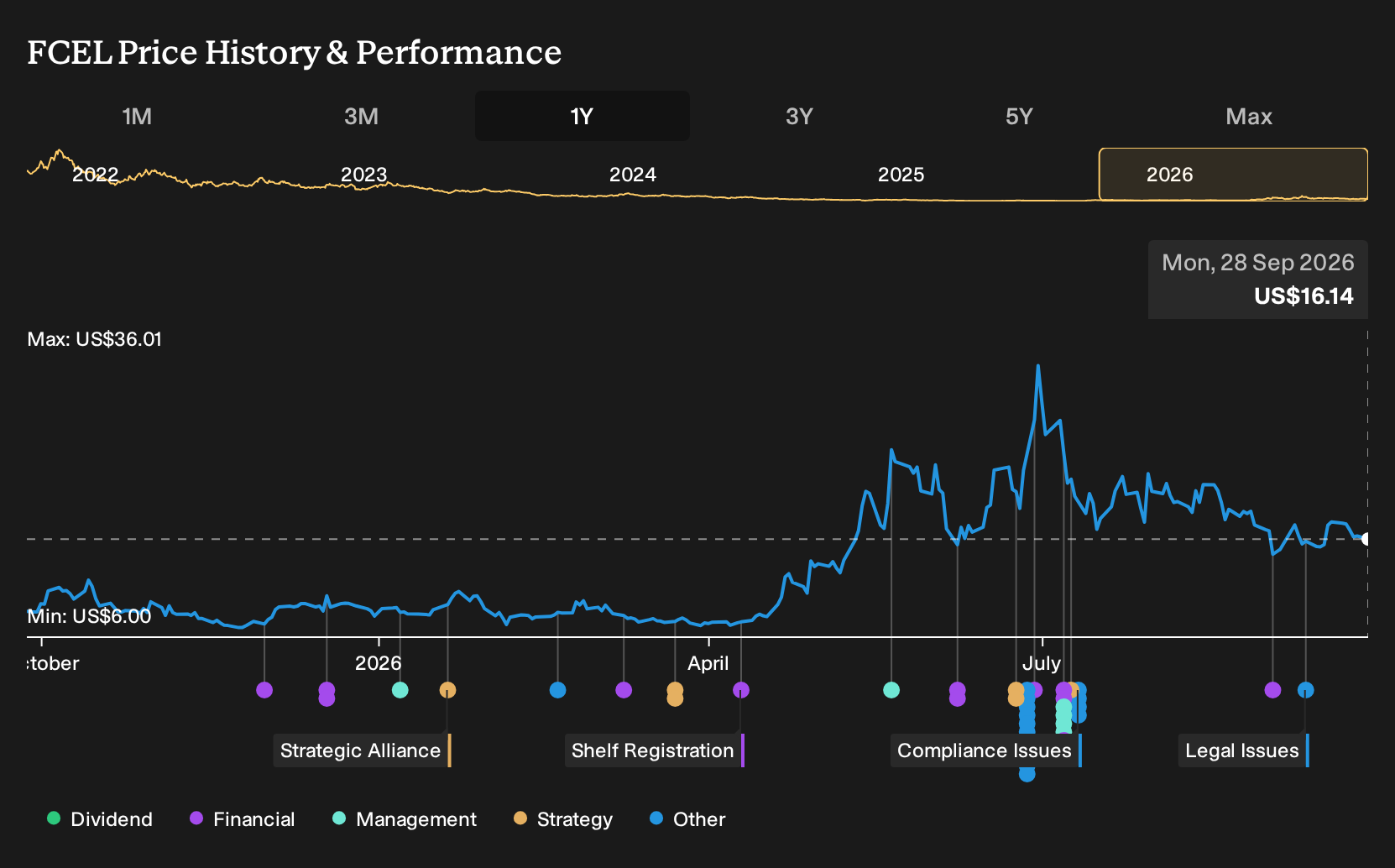Screen dimensions: 1395x868
Task: Open the Shelf Registration event label
Action: [x=654, y=750]
